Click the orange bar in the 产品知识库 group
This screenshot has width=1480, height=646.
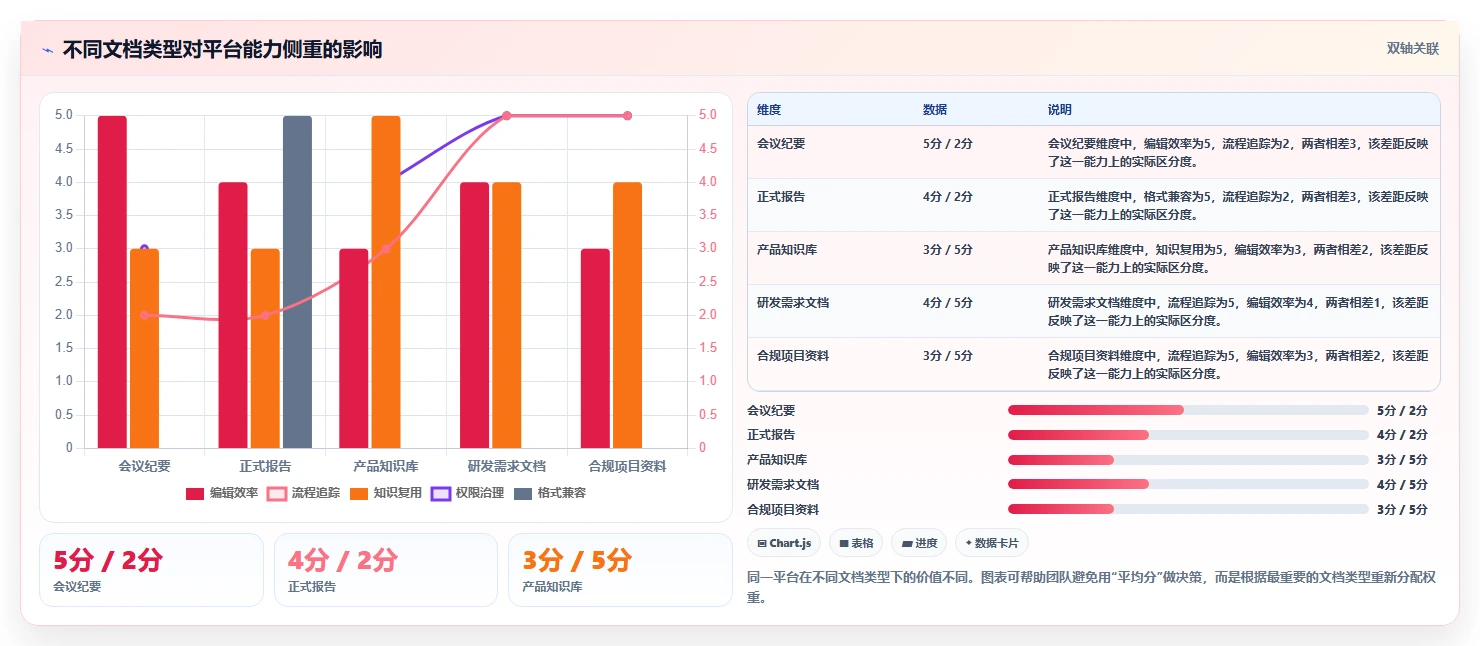(386, 282)
